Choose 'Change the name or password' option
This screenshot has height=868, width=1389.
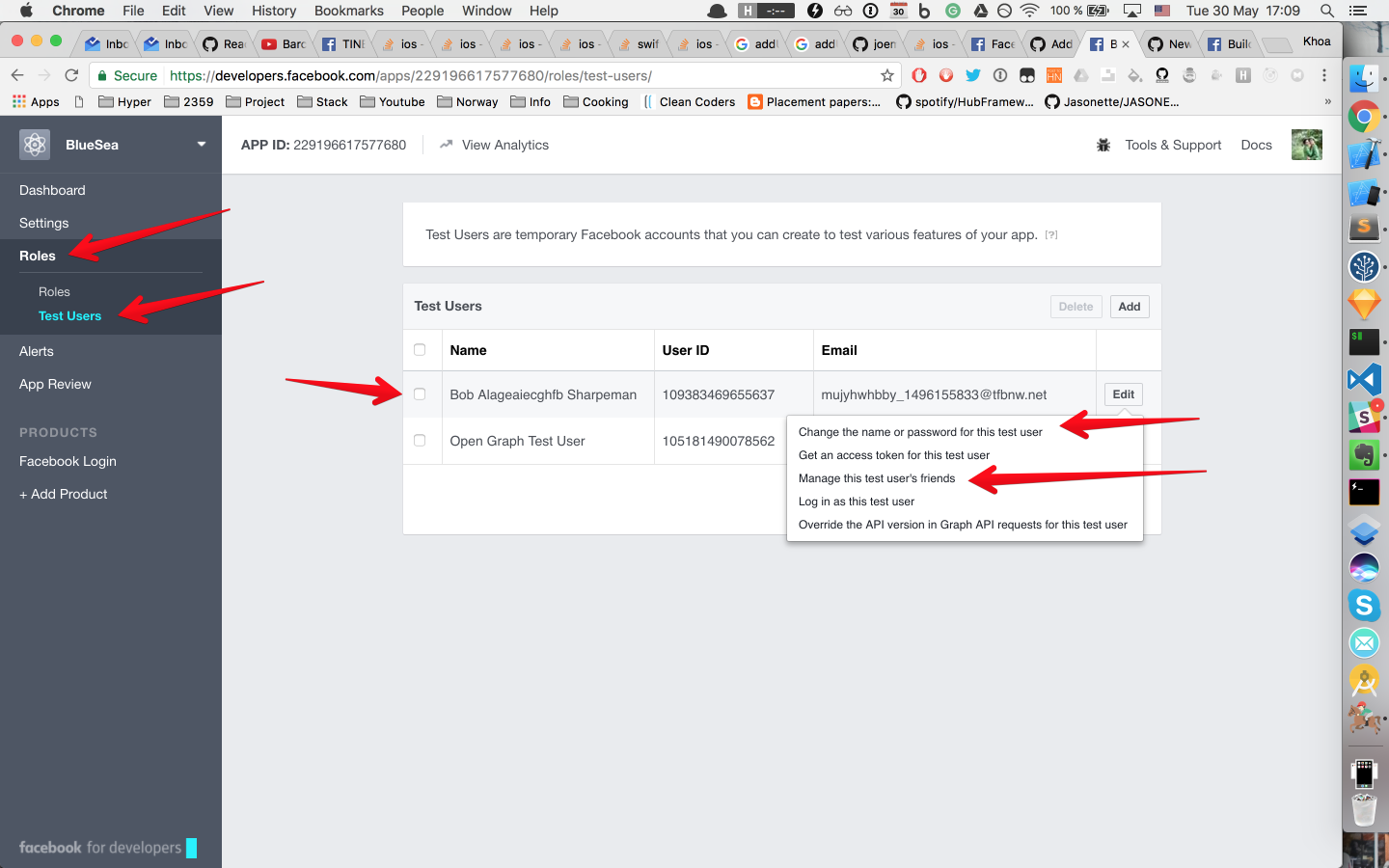tap(920, 432)
